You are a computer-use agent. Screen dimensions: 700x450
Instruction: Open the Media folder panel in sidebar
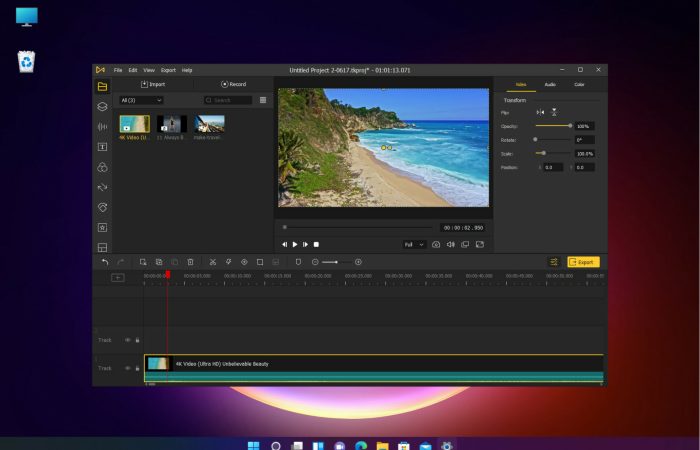(x=102, y=86)
